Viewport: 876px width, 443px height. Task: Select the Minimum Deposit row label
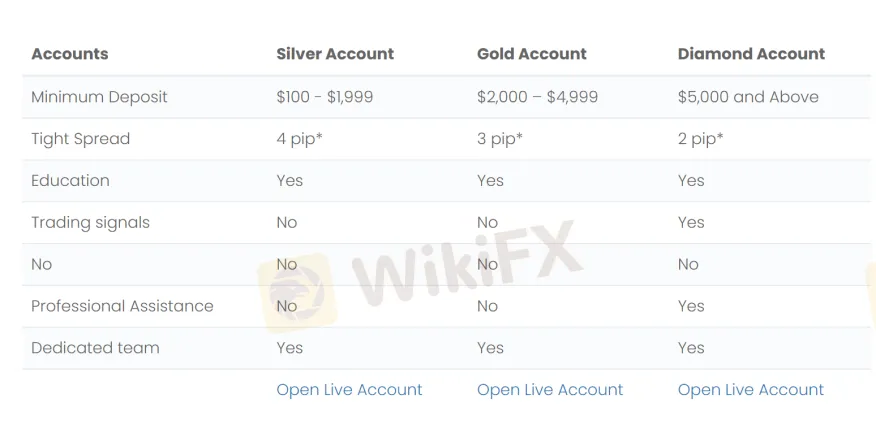point(99,97)
